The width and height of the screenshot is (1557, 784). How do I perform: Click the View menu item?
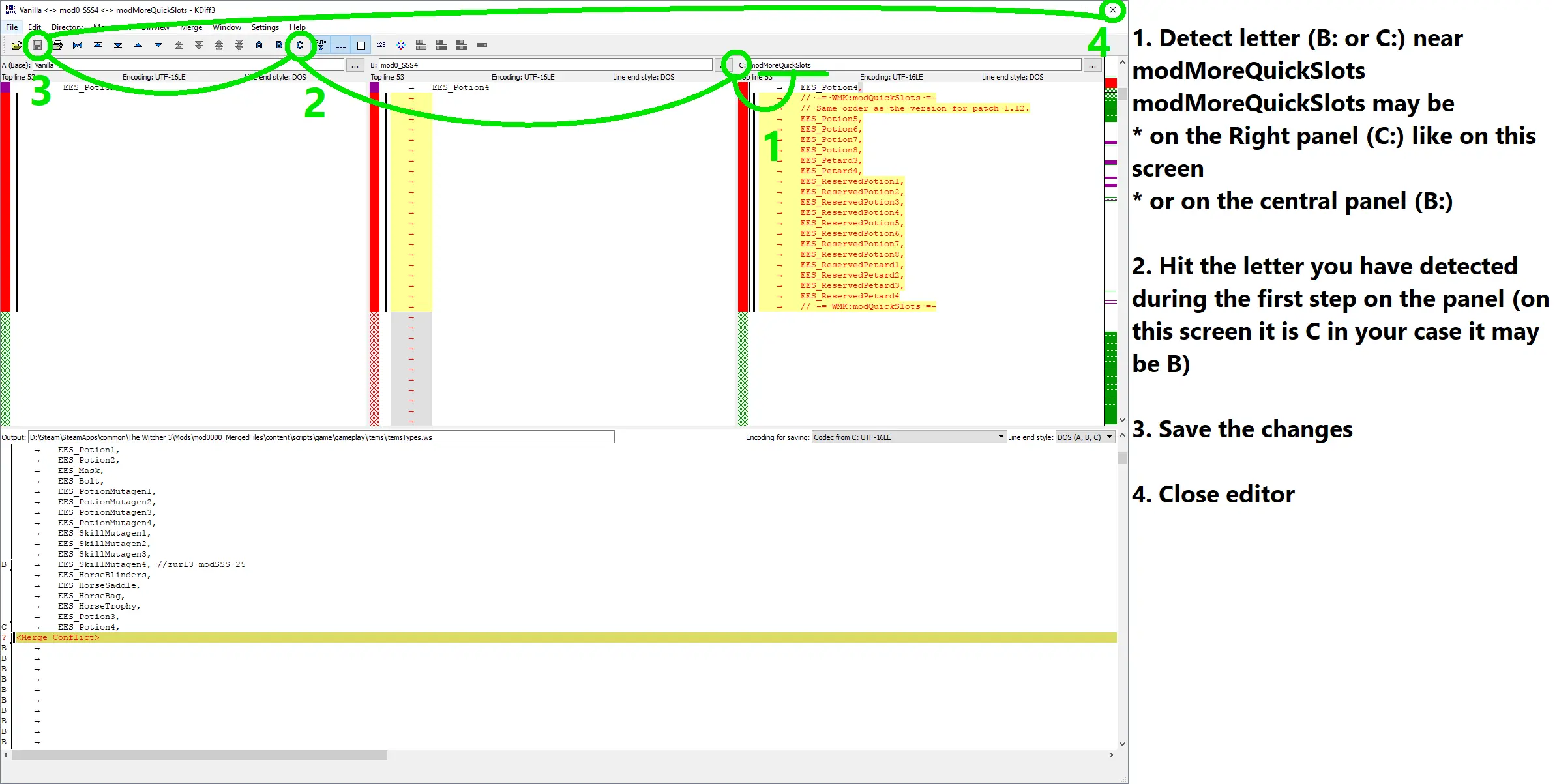click(155, 27)
